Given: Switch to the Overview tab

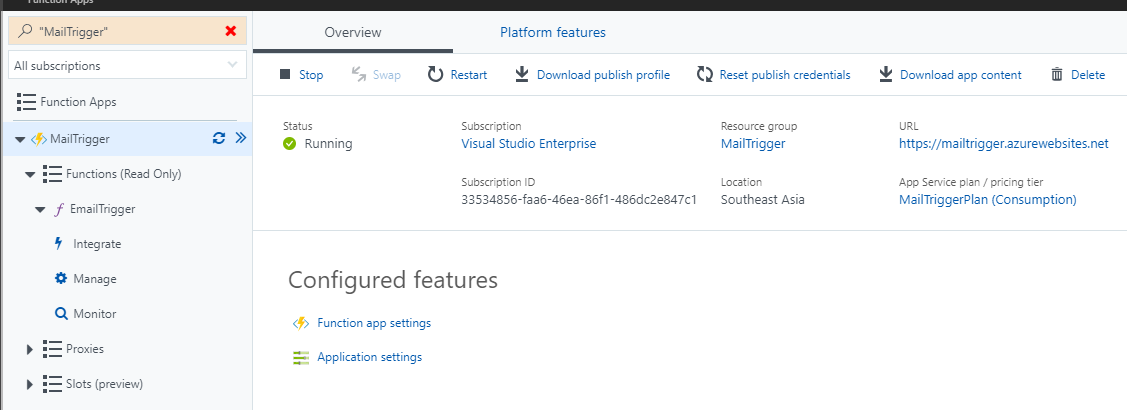Looking at the screenshot, I should point(353,32).
